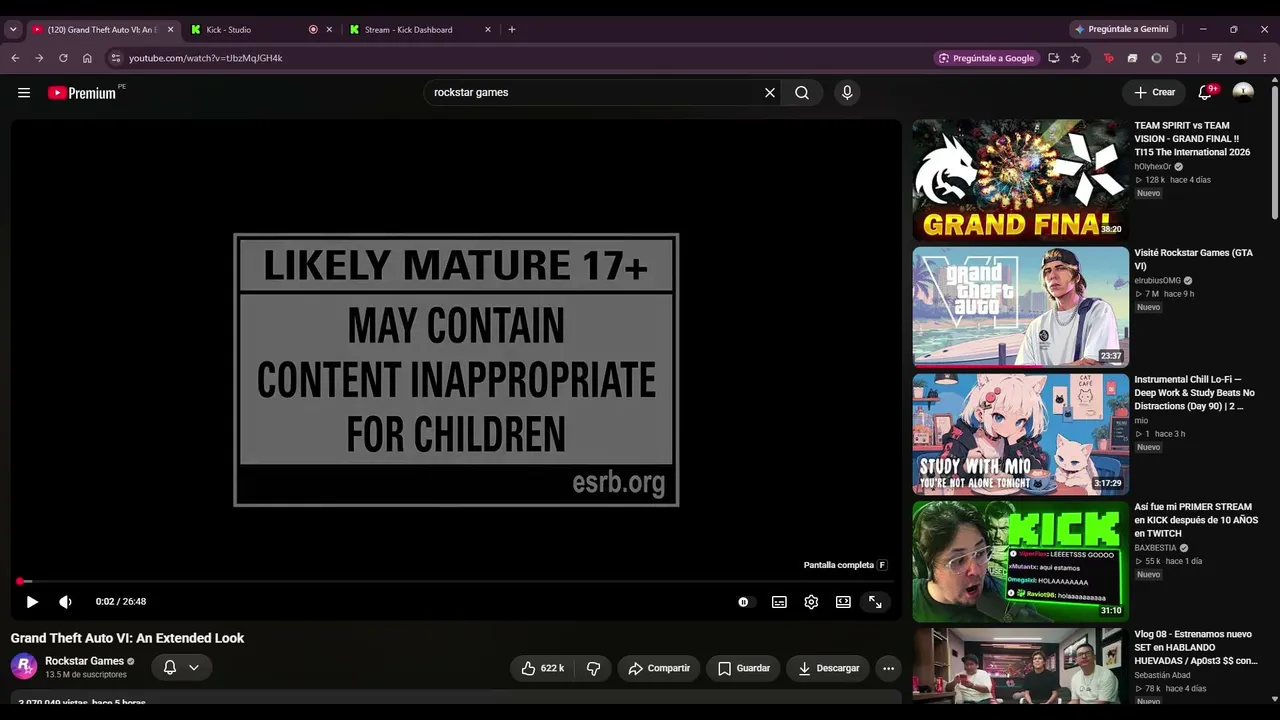Switch to theater mode in the player

[x=843, y=602]
